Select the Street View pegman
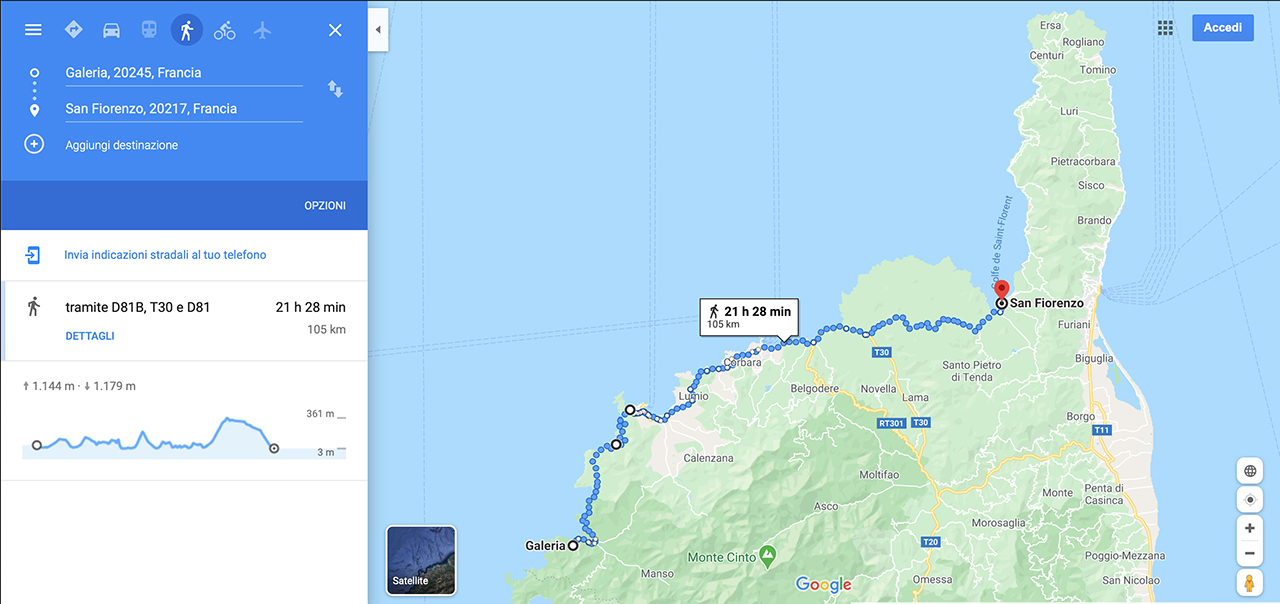1280x604 pixels. coord(1250,582)
